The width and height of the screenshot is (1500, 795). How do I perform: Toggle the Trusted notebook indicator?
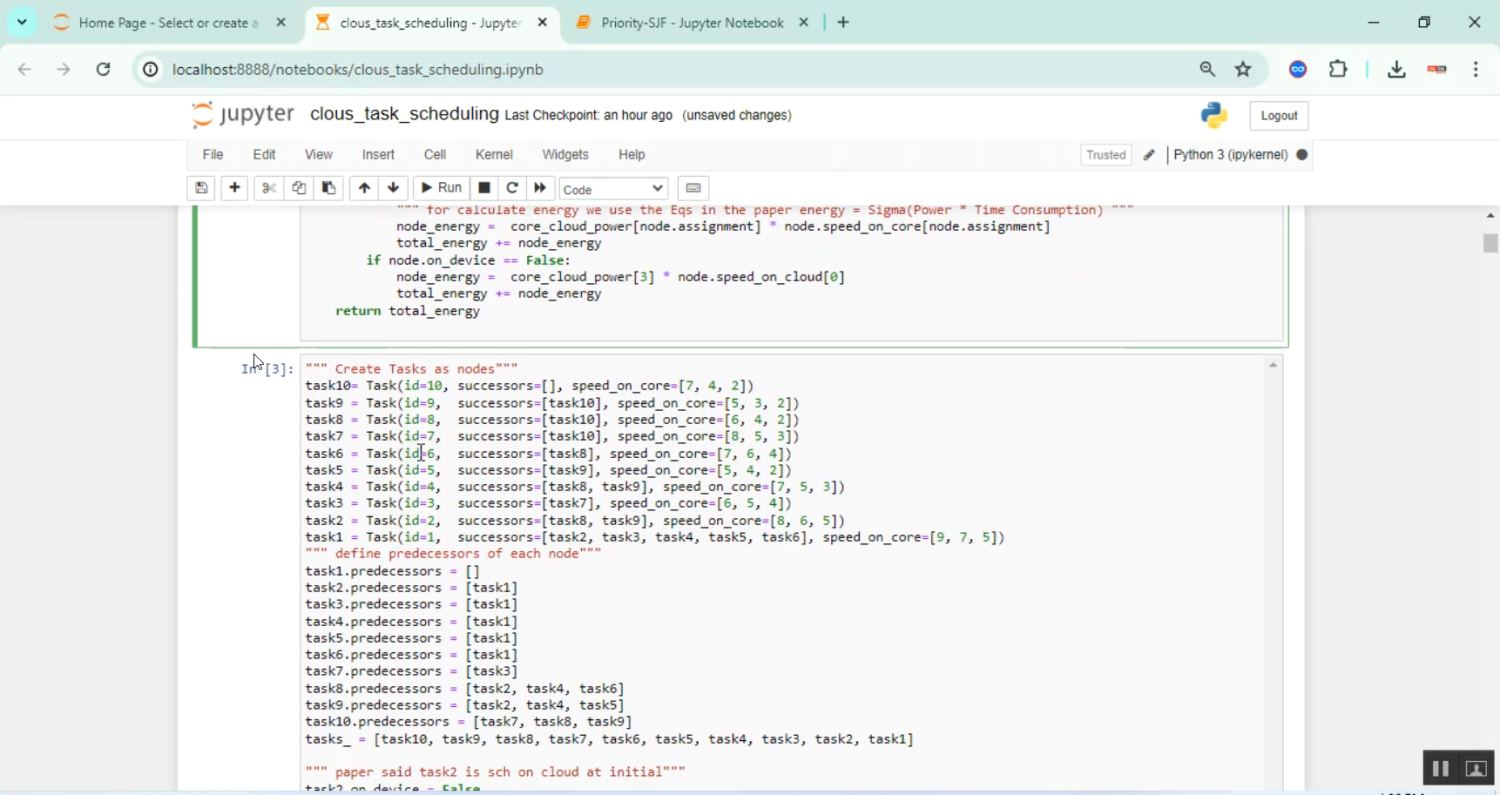click(1105, 155)
